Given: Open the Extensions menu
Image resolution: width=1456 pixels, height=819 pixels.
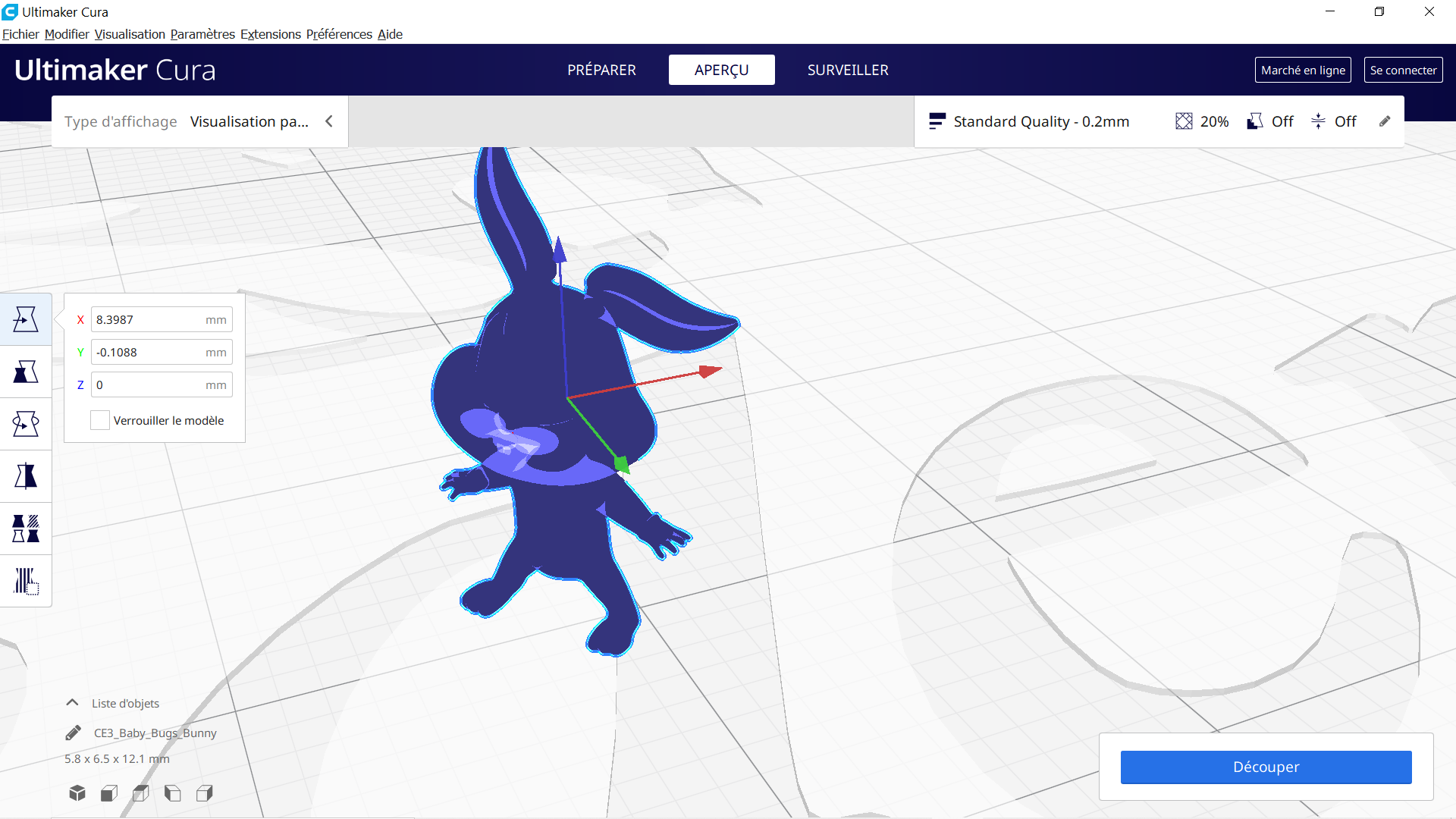Looking at the screenshot, I should (271, 34).
